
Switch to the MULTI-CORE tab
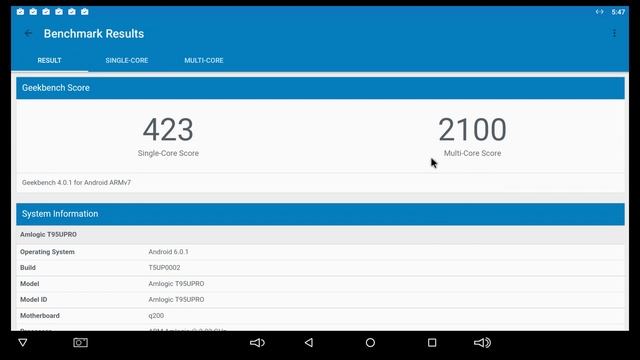[204, 60]
